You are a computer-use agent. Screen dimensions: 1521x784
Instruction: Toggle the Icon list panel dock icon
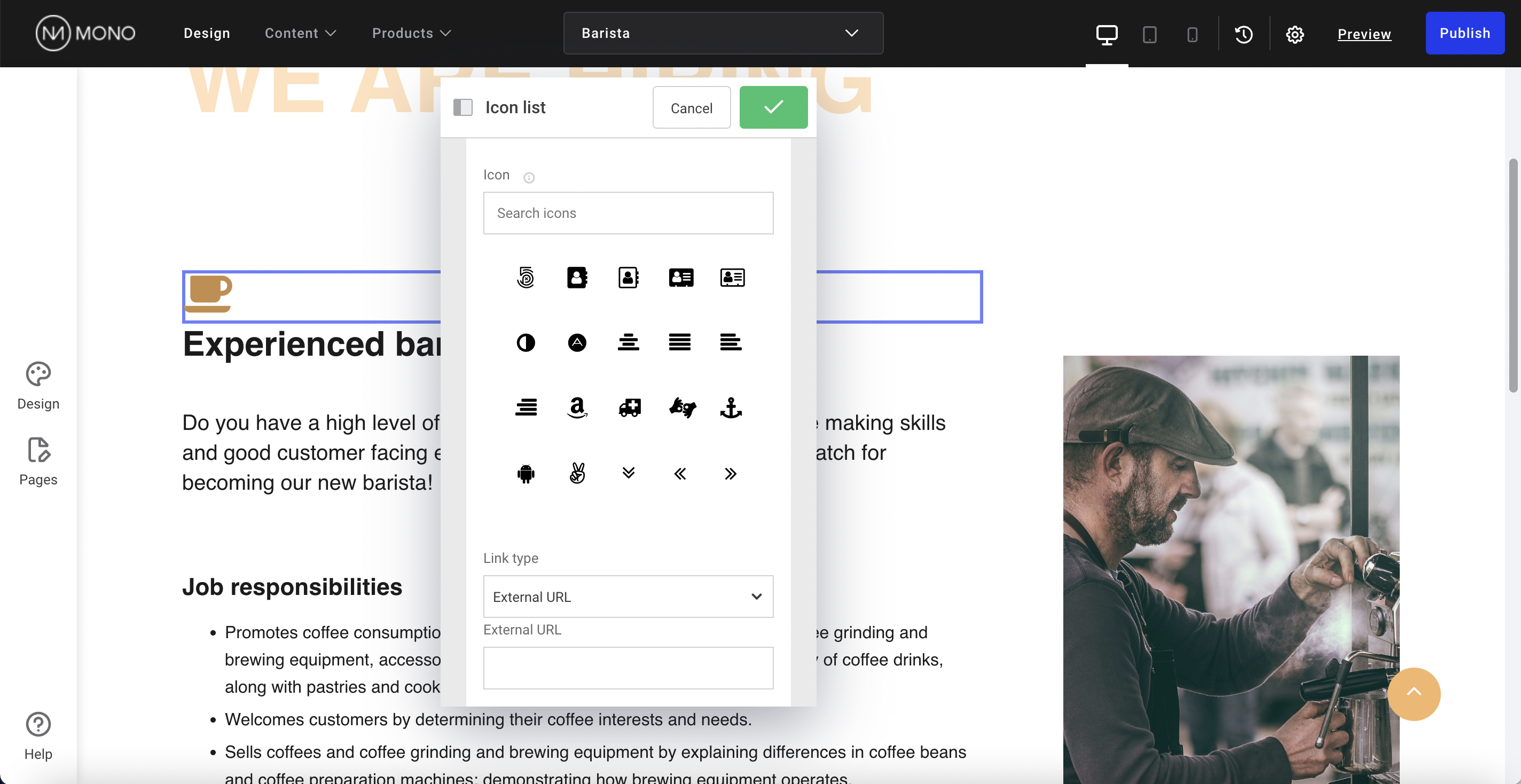[463, 107]
